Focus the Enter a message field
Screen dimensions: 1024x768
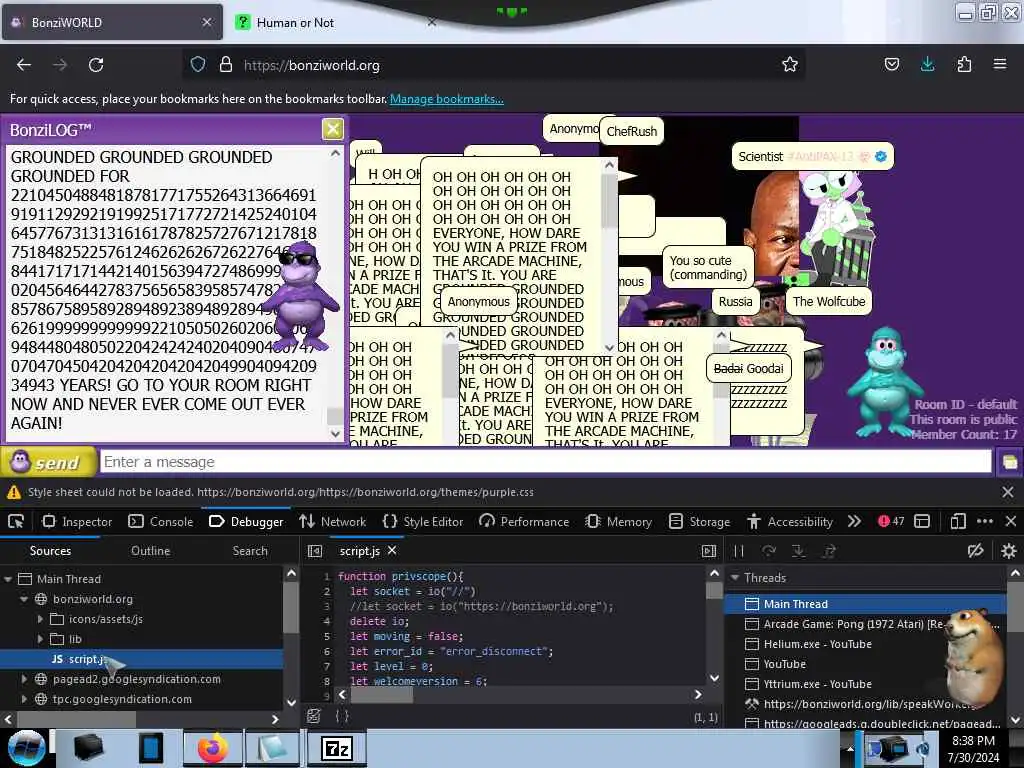click(545, 462)
